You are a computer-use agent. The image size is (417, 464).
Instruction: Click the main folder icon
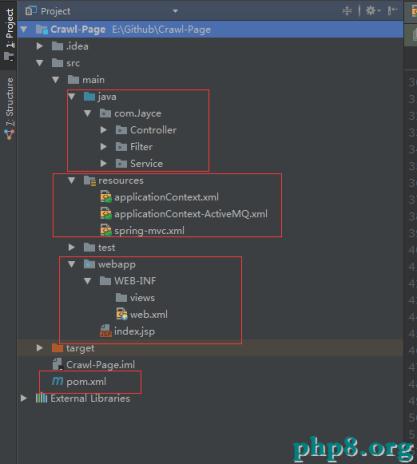73,80
